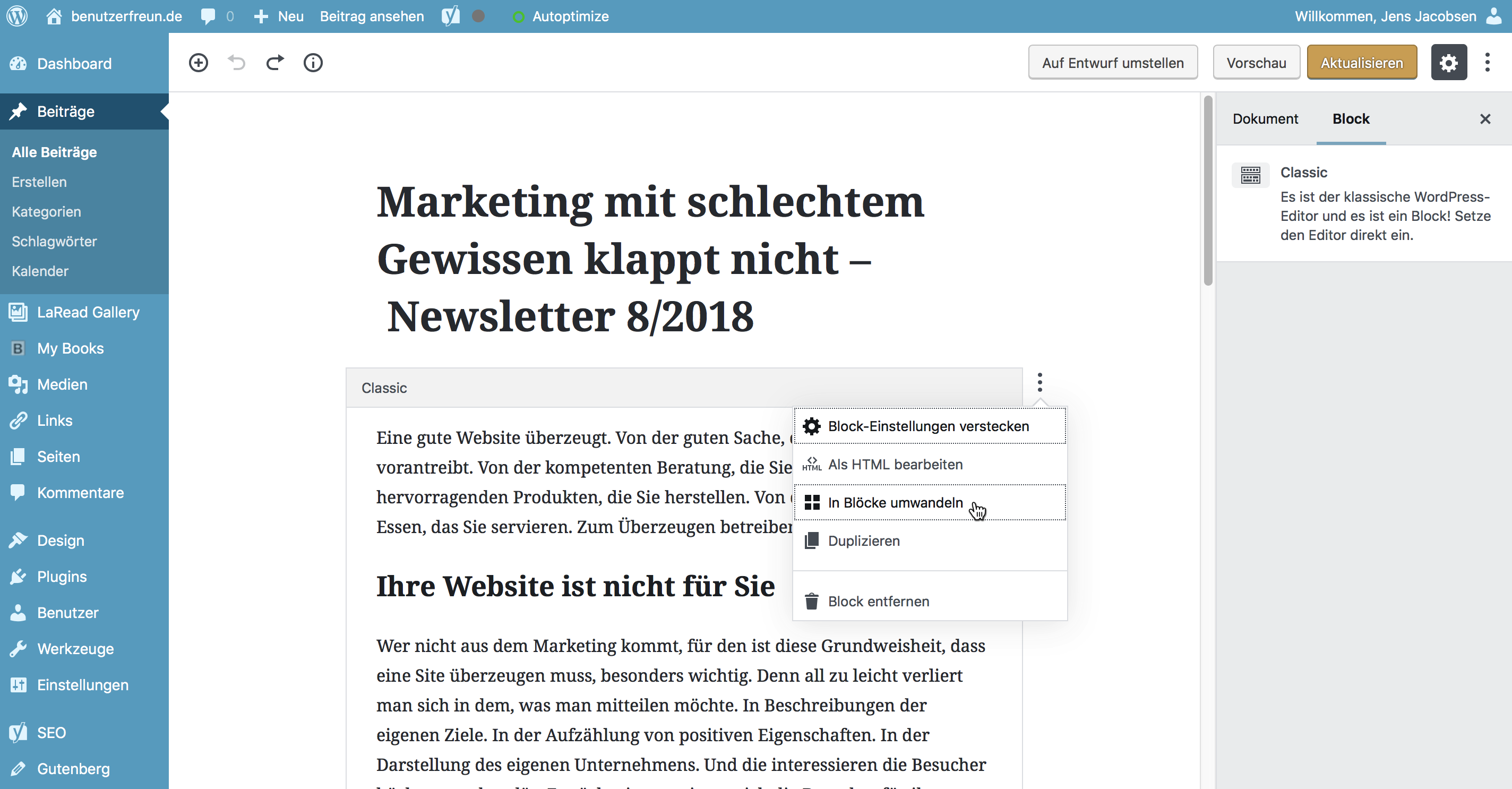This screenshot has height=789, width=1512.
Task: Click the Beiträge pushpin icon
Action: click(18, 111)
